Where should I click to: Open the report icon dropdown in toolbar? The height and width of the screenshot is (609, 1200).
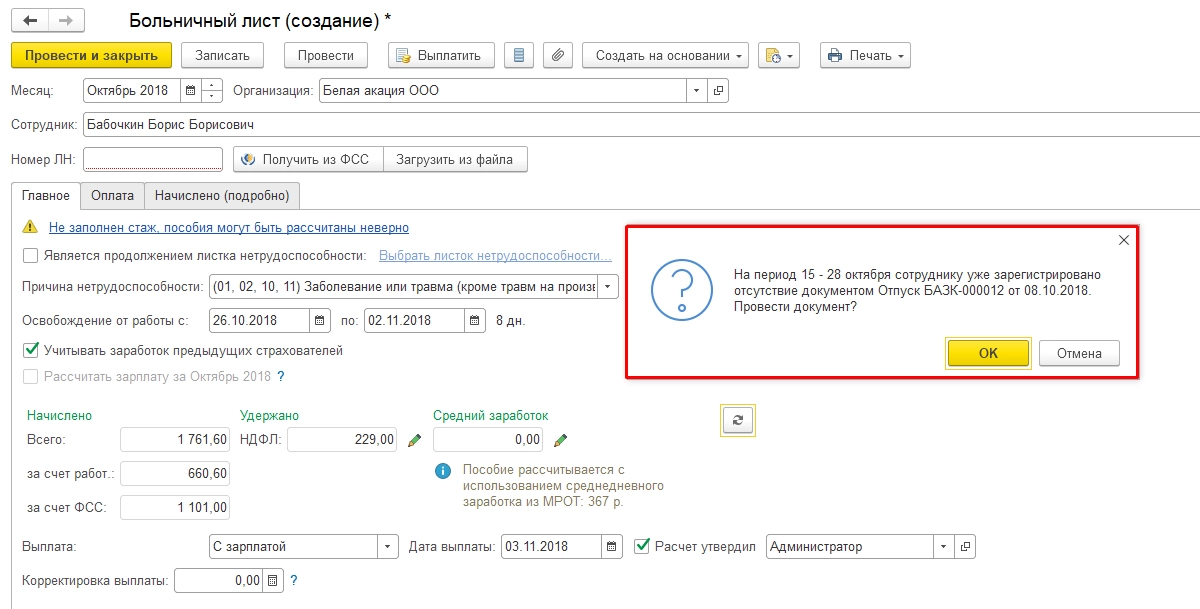point(779,55)
